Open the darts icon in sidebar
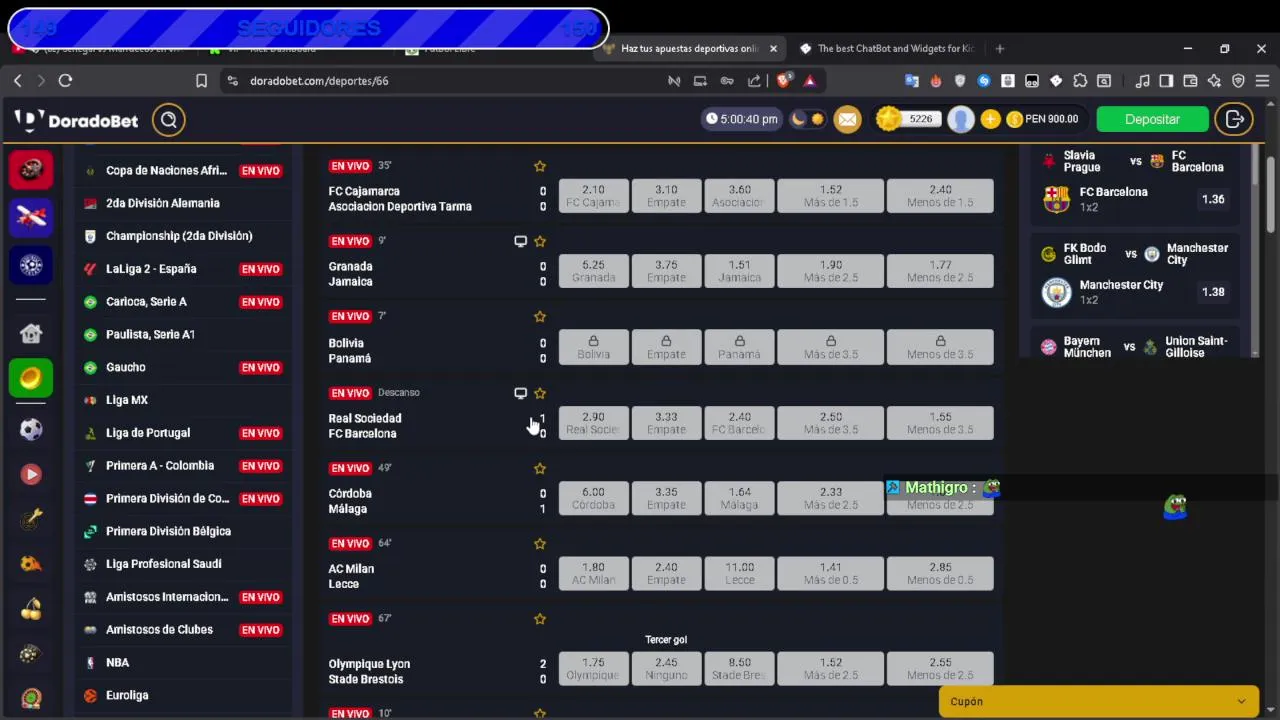 [31, 519]
